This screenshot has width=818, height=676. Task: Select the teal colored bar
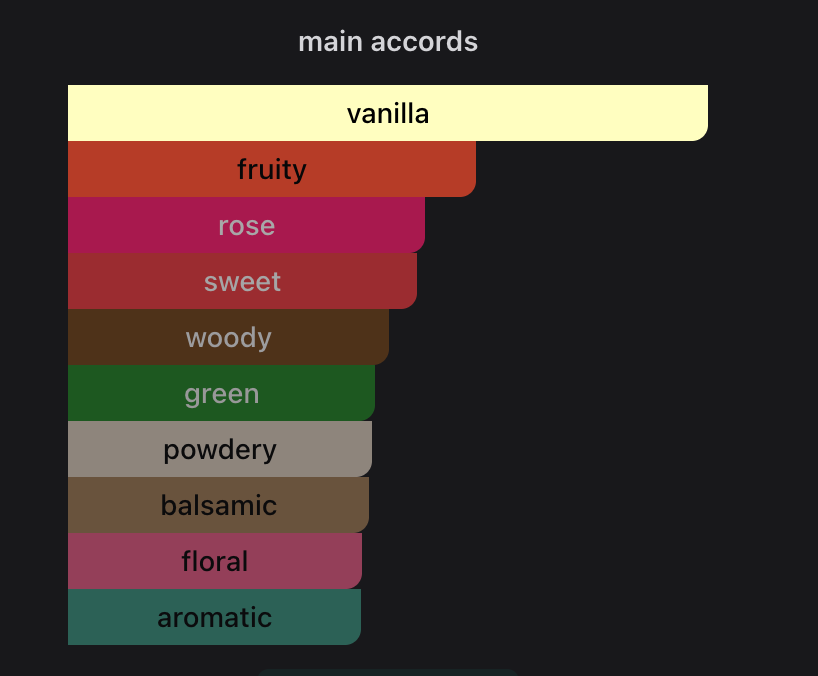(x=214, y=617)
